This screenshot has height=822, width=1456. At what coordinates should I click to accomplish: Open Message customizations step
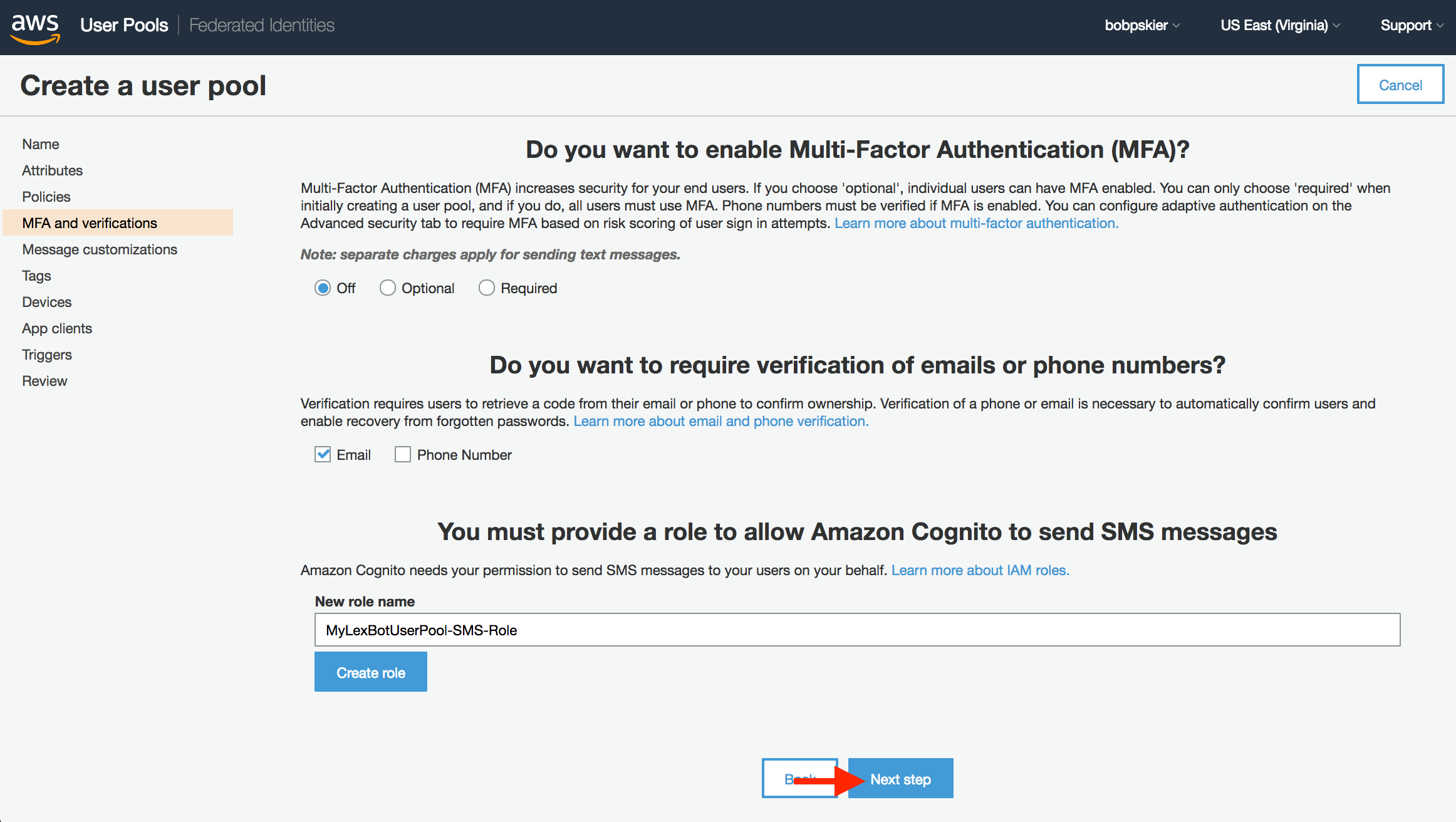point(100,249)
